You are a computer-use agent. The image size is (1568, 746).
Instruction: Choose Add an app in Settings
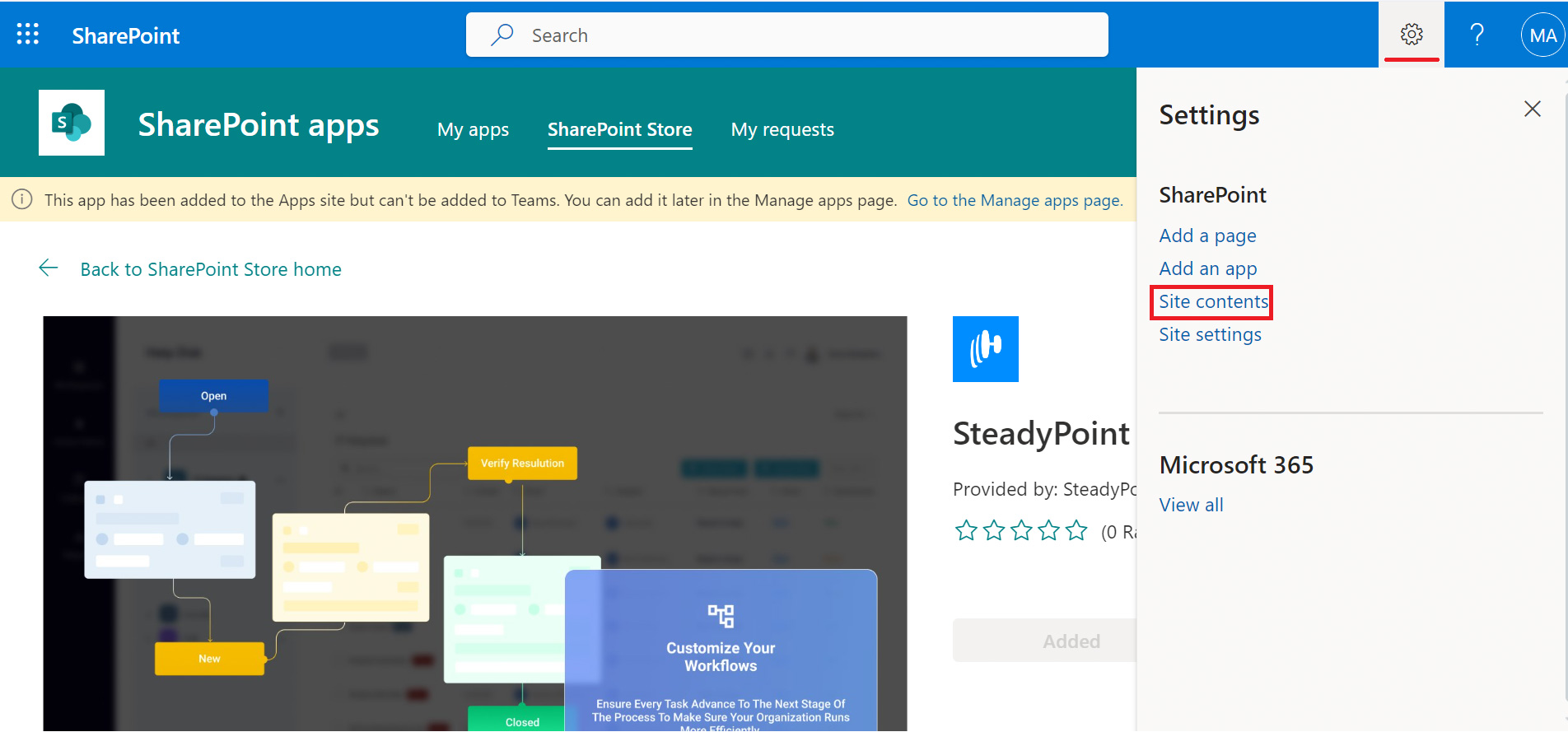click(1208, 268)
